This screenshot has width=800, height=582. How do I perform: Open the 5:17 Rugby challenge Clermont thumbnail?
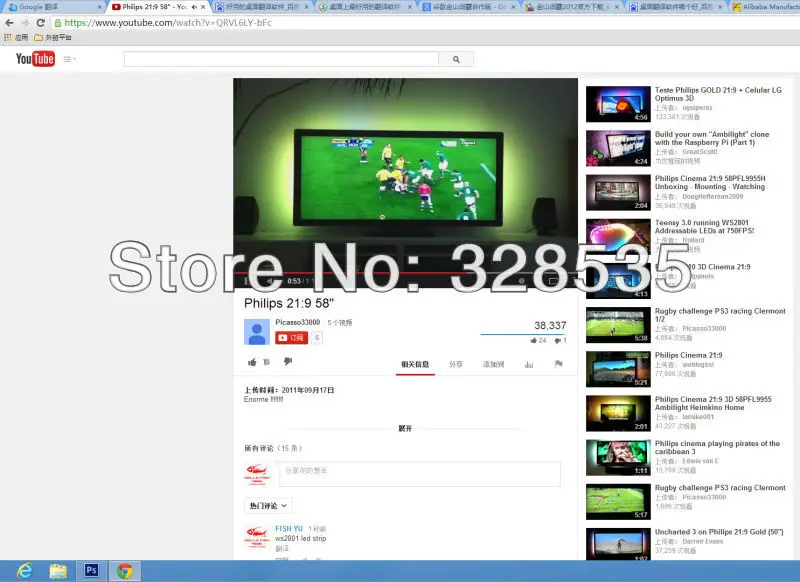[618, 502]
